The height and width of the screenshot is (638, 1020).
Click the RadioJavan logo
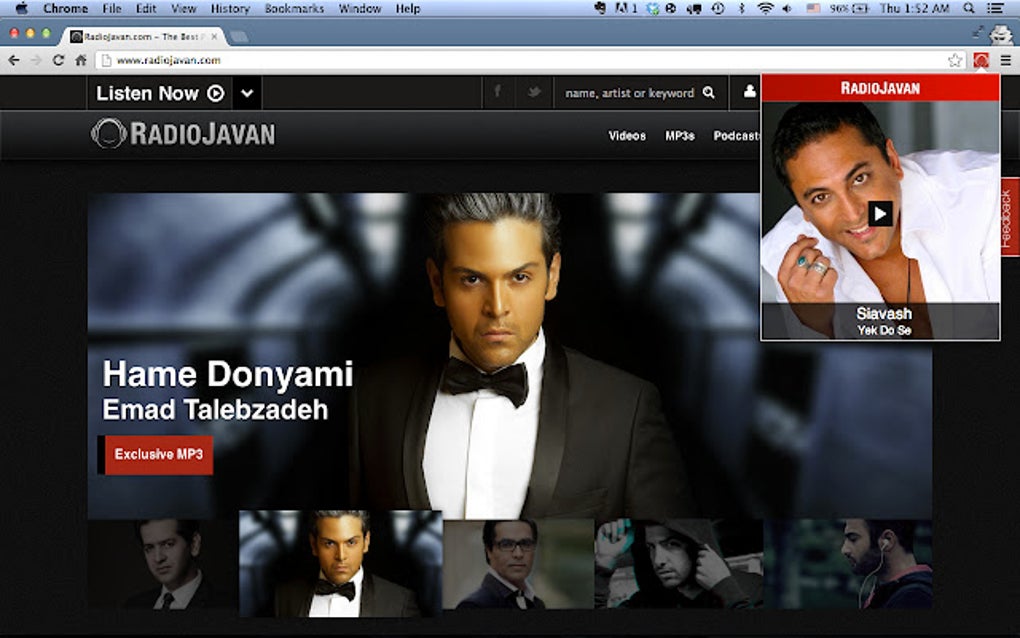(182, 135)
